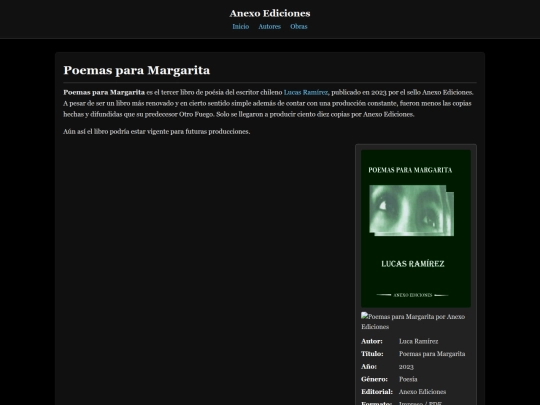Click the Título: label in infobox
This screenshot has height=405, width=540.
click(372, 354)
